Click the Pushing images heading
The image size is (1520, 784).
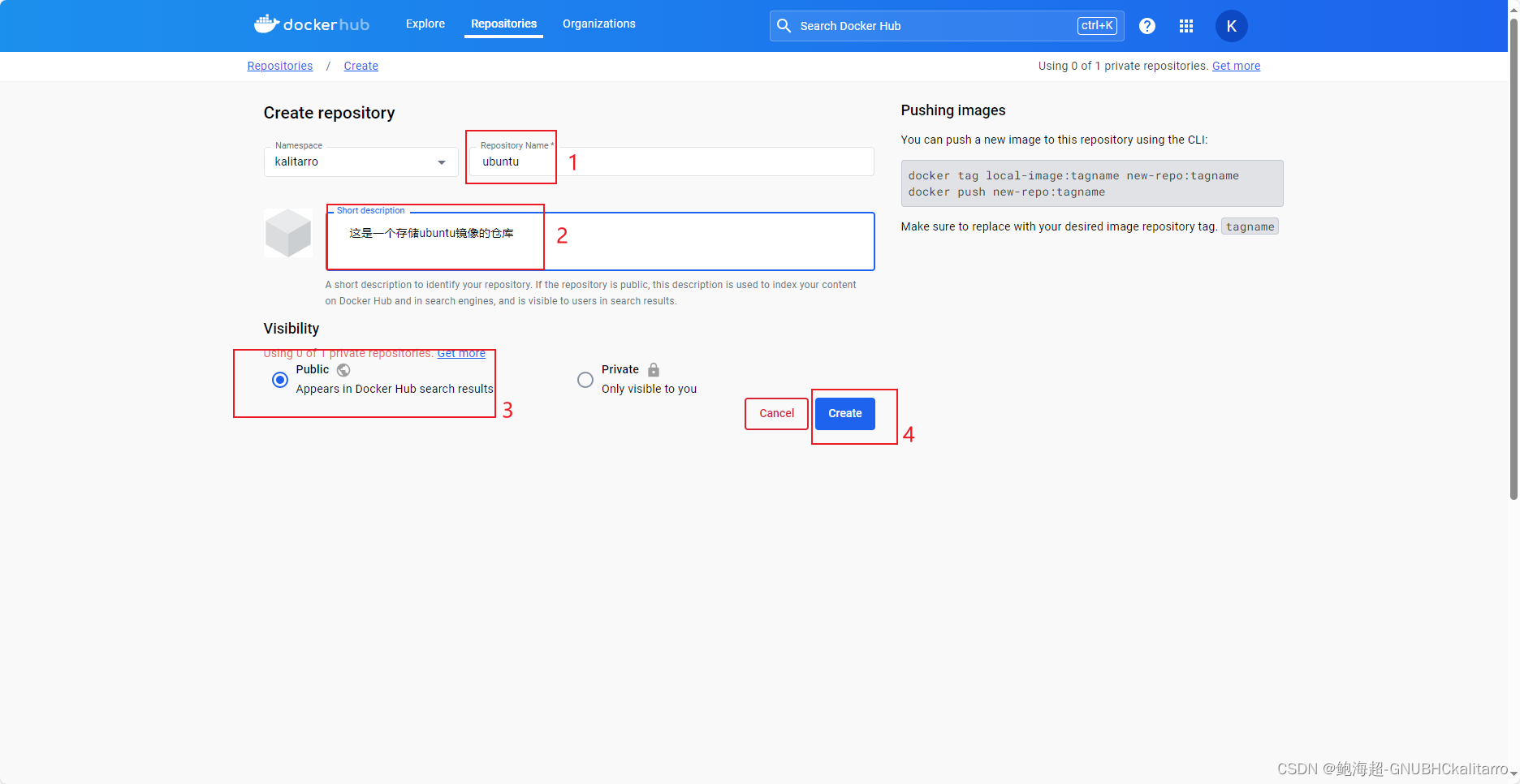click(x=953, y=110)
